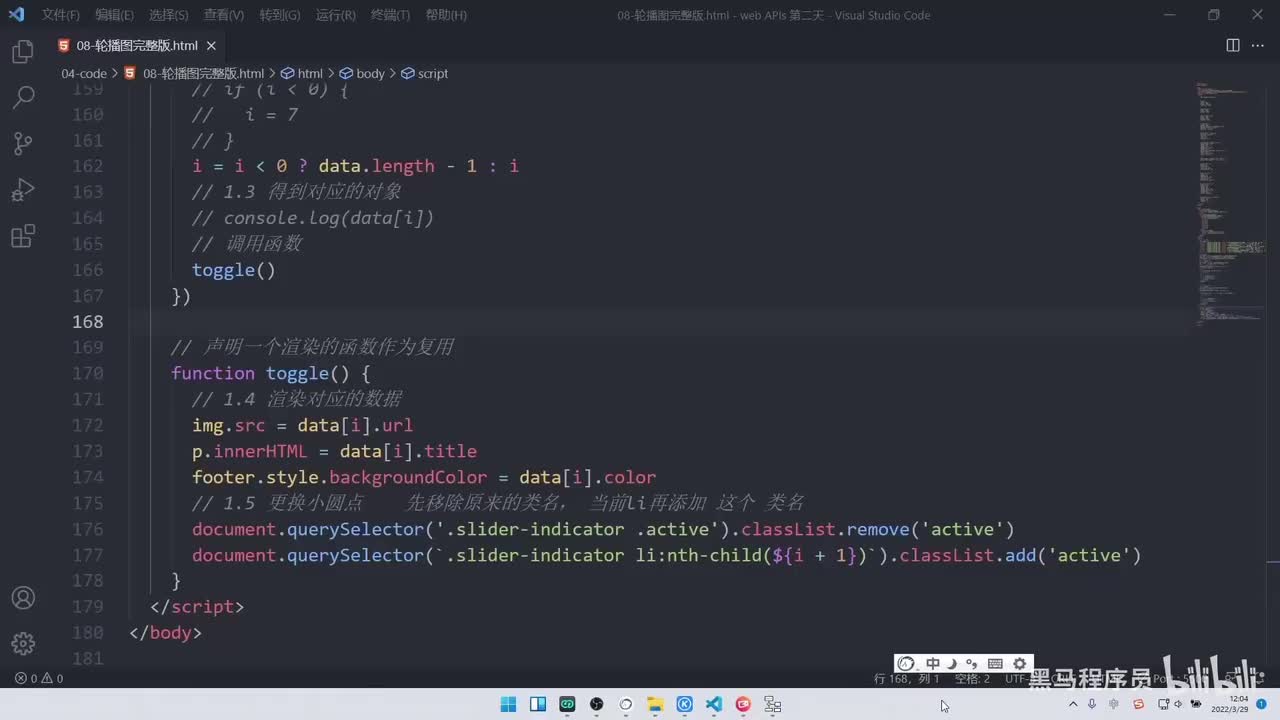Open File Explorer from the taskbar
Screen dimensions: 1280x720
point(655,704)
